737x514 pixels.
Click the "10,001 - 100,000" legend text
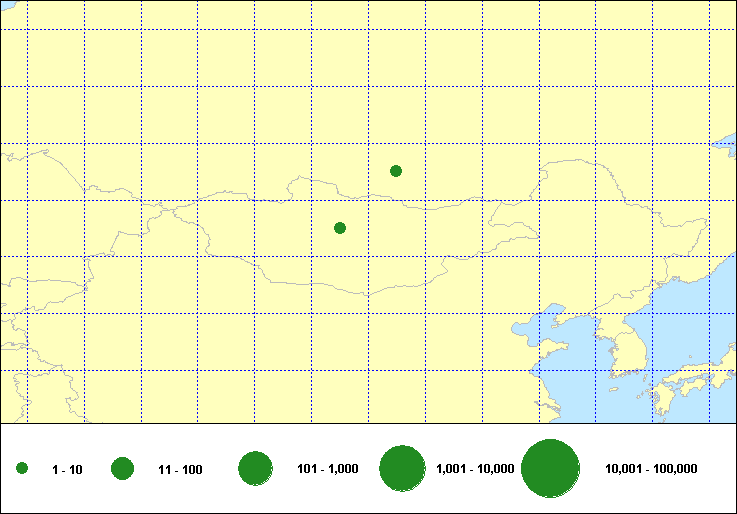pos(651,469)
